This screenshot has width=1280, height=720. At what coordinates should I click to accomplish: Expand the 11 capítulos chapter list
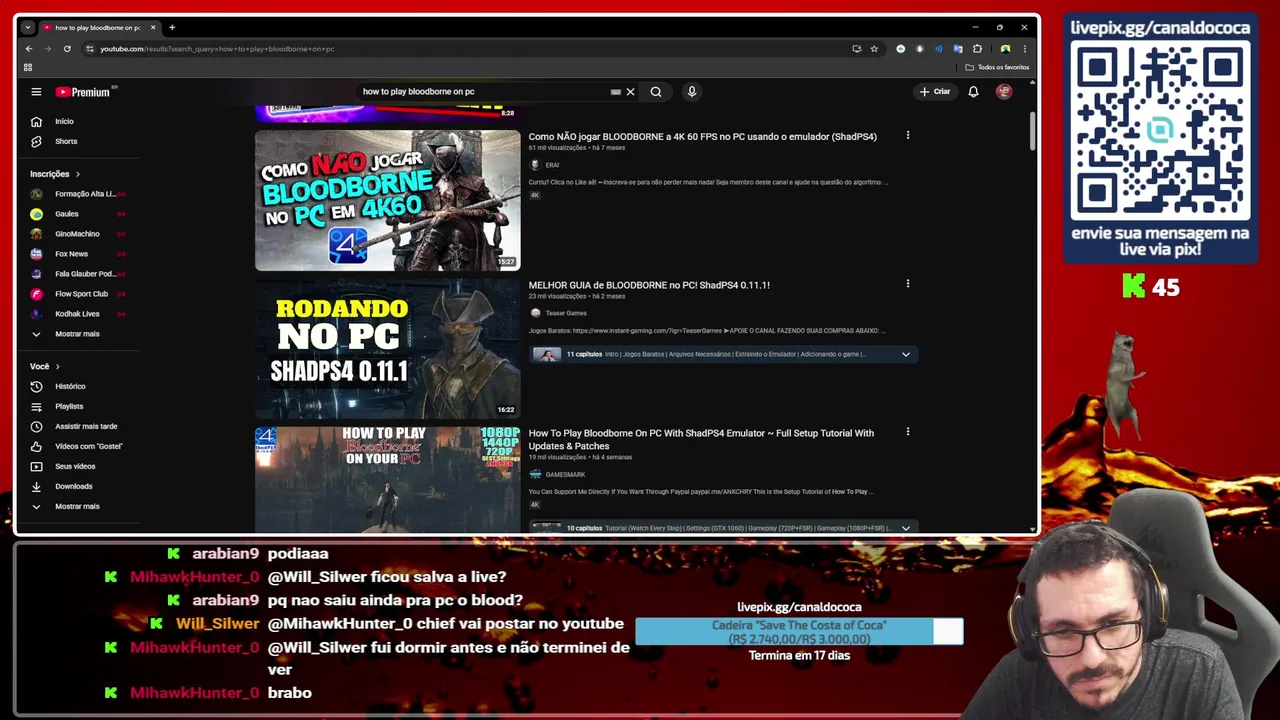tap(906, 354)
